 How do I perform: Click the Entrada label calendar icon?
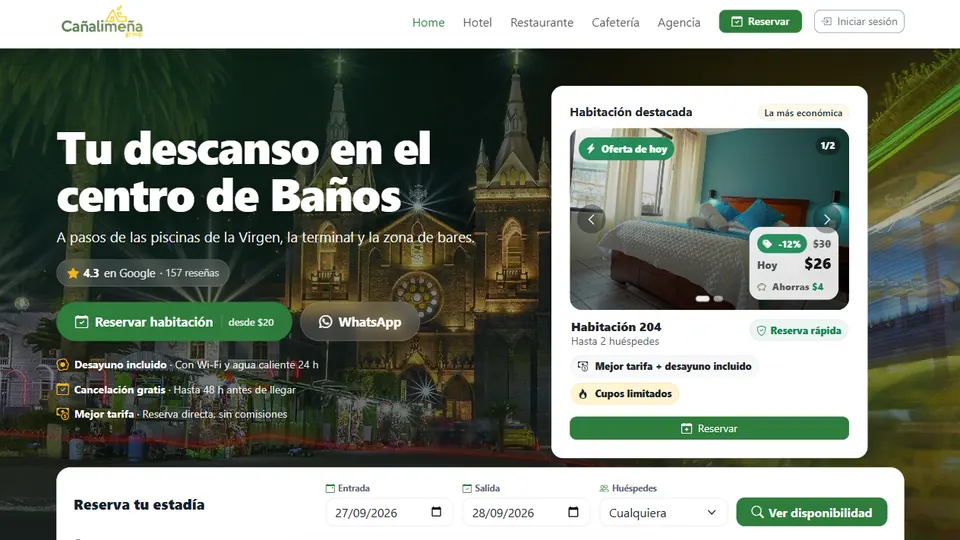(x=330, y=489)
